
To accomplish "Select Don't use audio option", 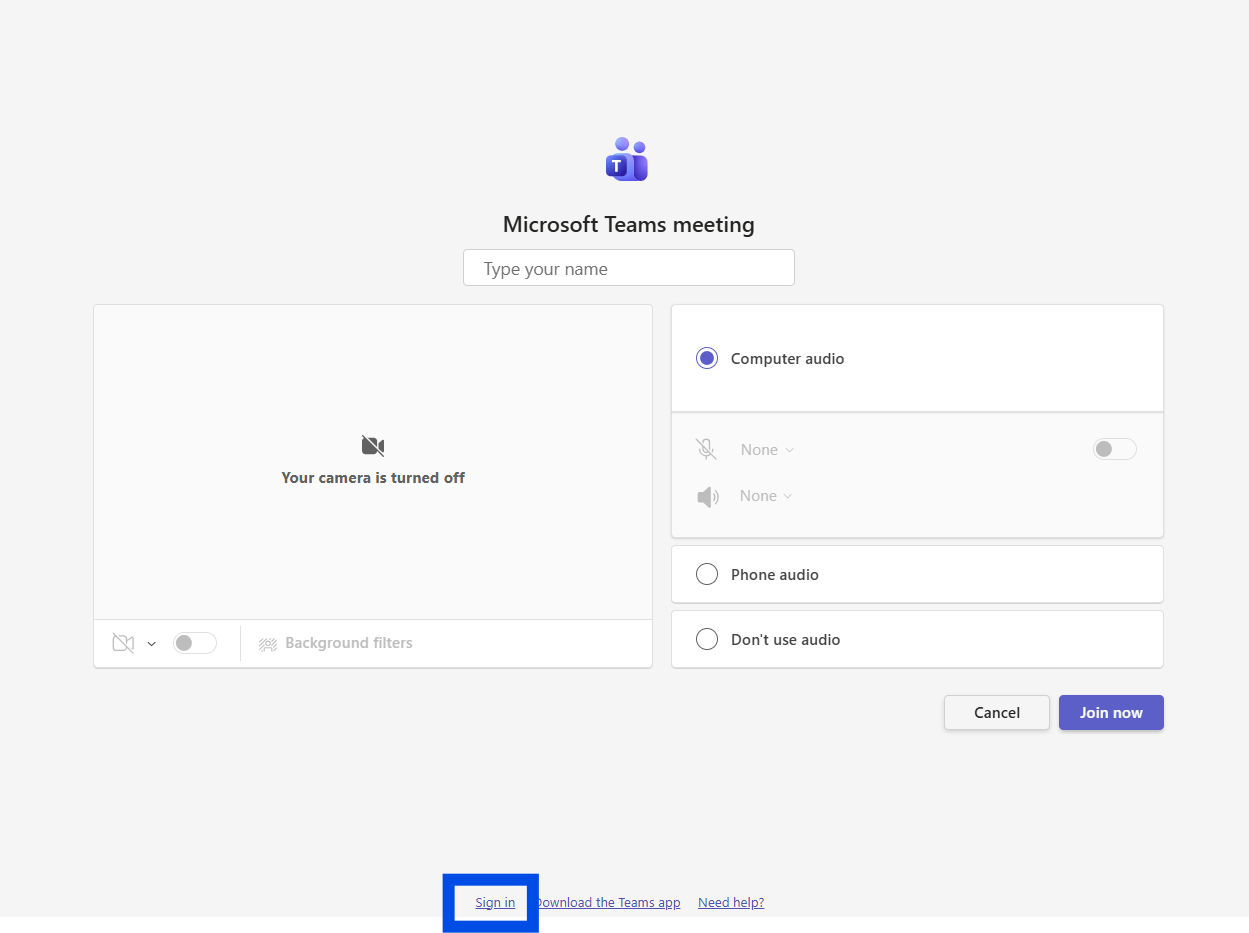I will (707, 639).
